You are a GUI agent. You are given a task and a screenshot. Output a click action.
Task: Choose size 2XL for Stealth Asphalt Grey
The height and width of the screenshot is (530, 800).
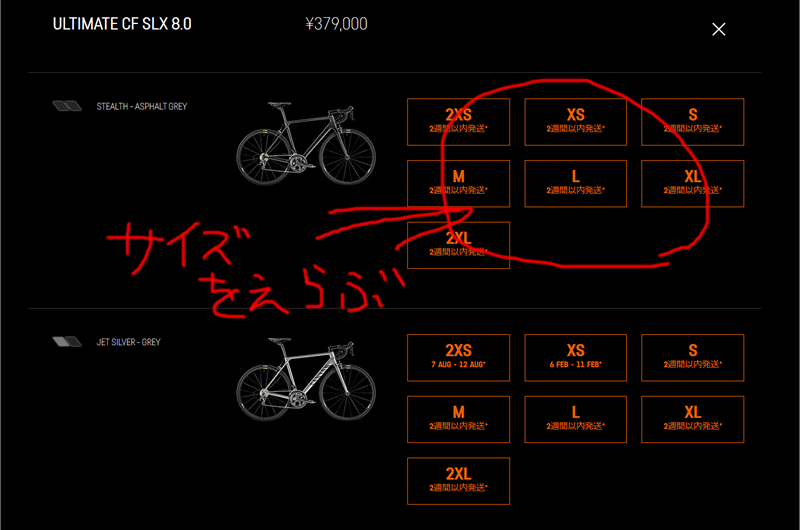(458, 245)
